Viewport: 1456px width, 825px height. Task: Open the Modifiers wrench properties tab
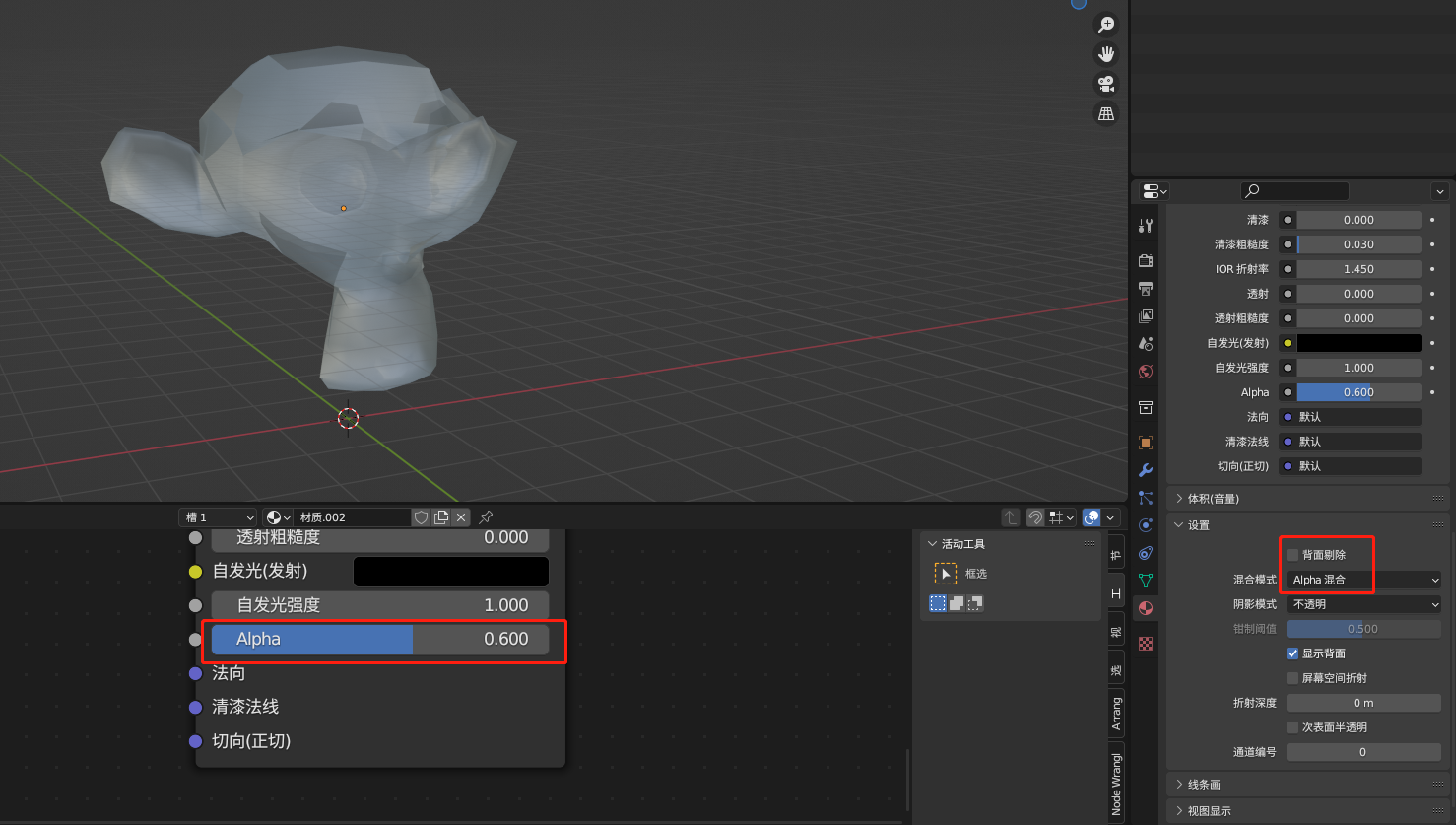pyautogui.click(x=1146, y=470)
